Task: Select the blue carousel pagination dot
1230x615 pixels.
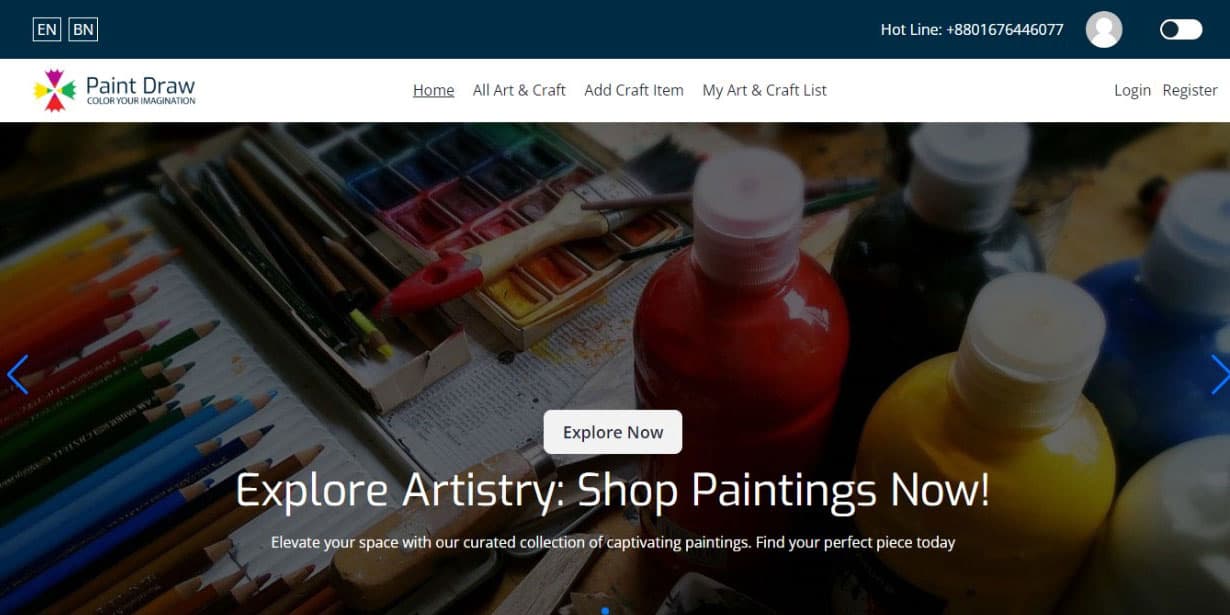Action: [605, 610]
